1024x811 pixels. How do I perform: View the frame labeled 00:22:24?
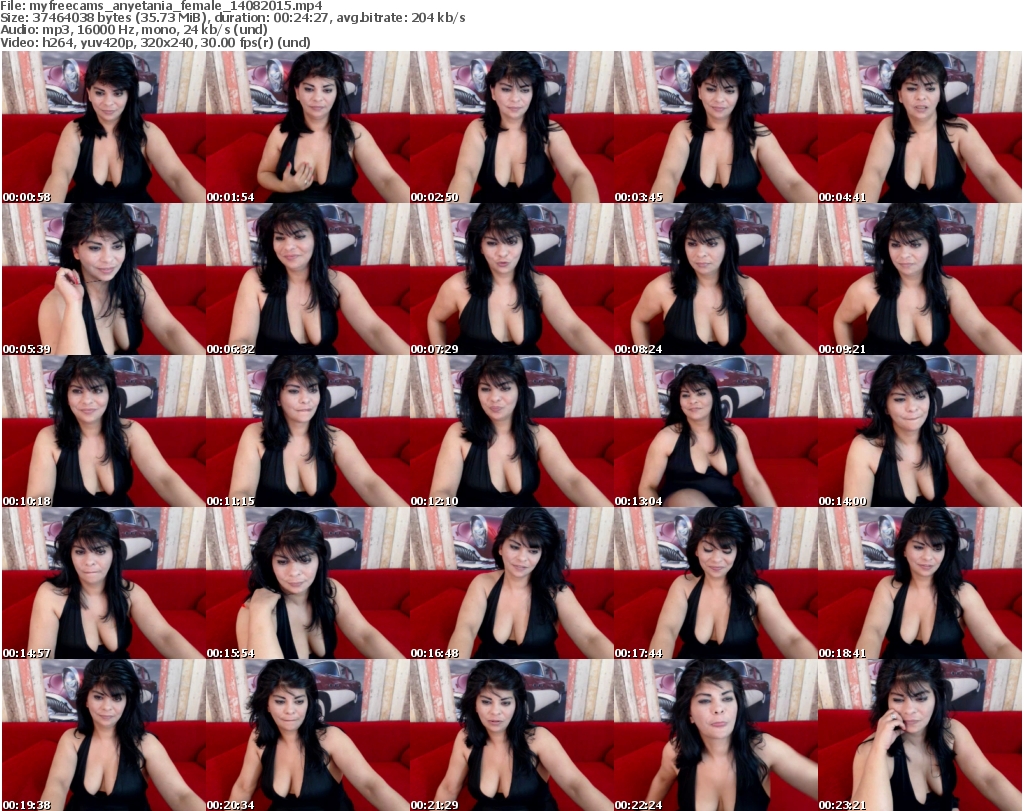point(715,735)
